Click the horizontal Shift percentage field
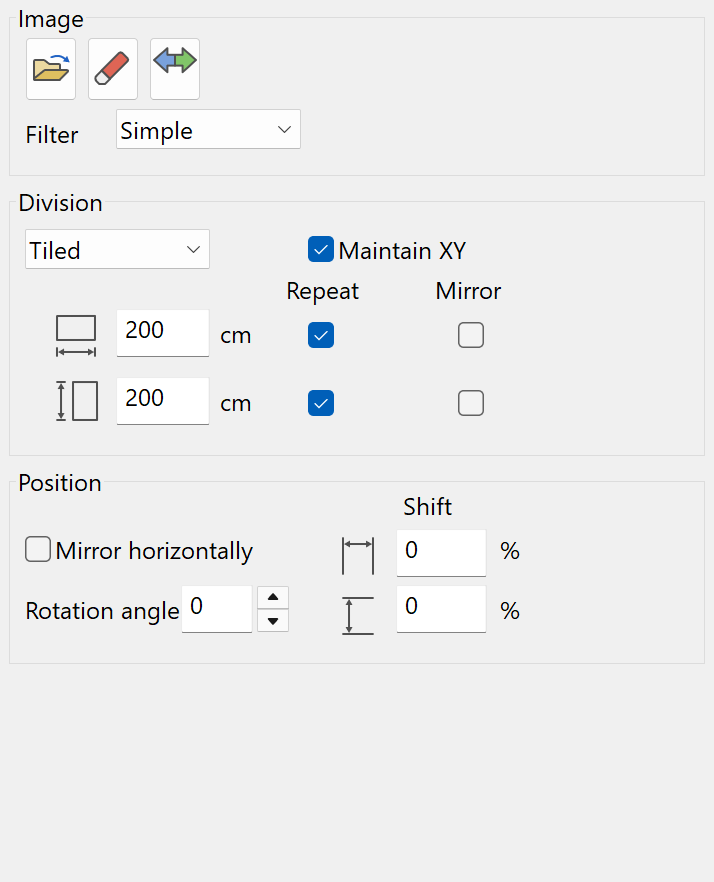The width and height of the screenshot is (714, 882). pos(440,551)
